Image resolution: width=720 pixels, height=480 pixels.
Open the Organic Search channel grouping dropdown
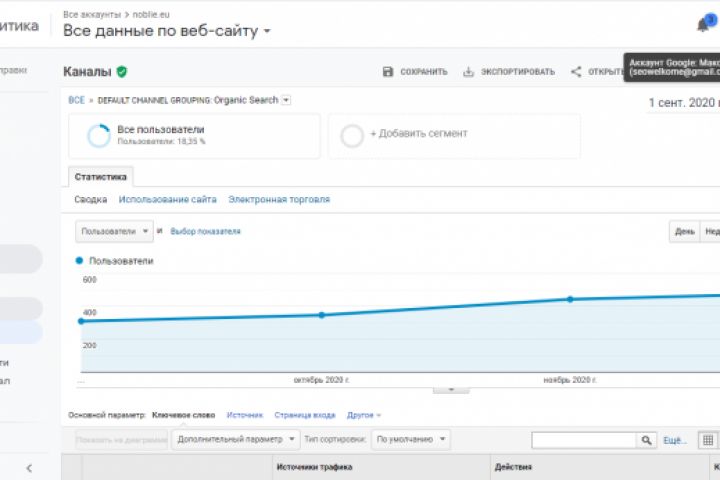pos(286,100)
